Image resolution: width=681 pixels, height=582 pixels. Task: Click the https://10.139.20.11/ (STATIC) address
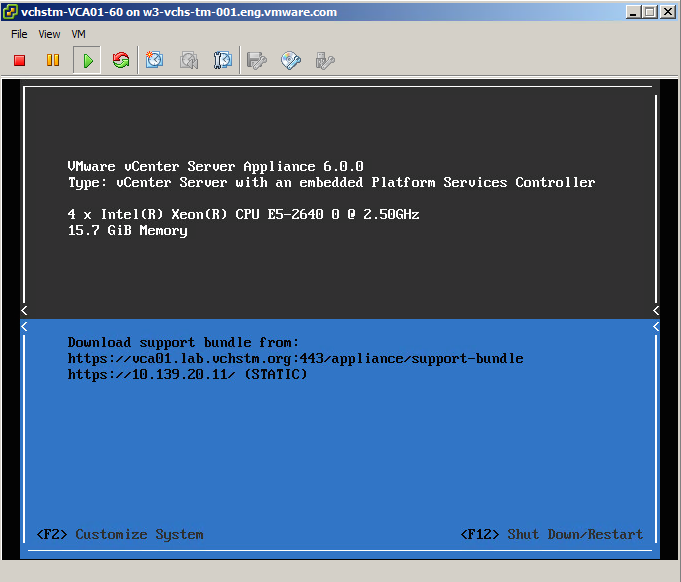click(187, 374)
